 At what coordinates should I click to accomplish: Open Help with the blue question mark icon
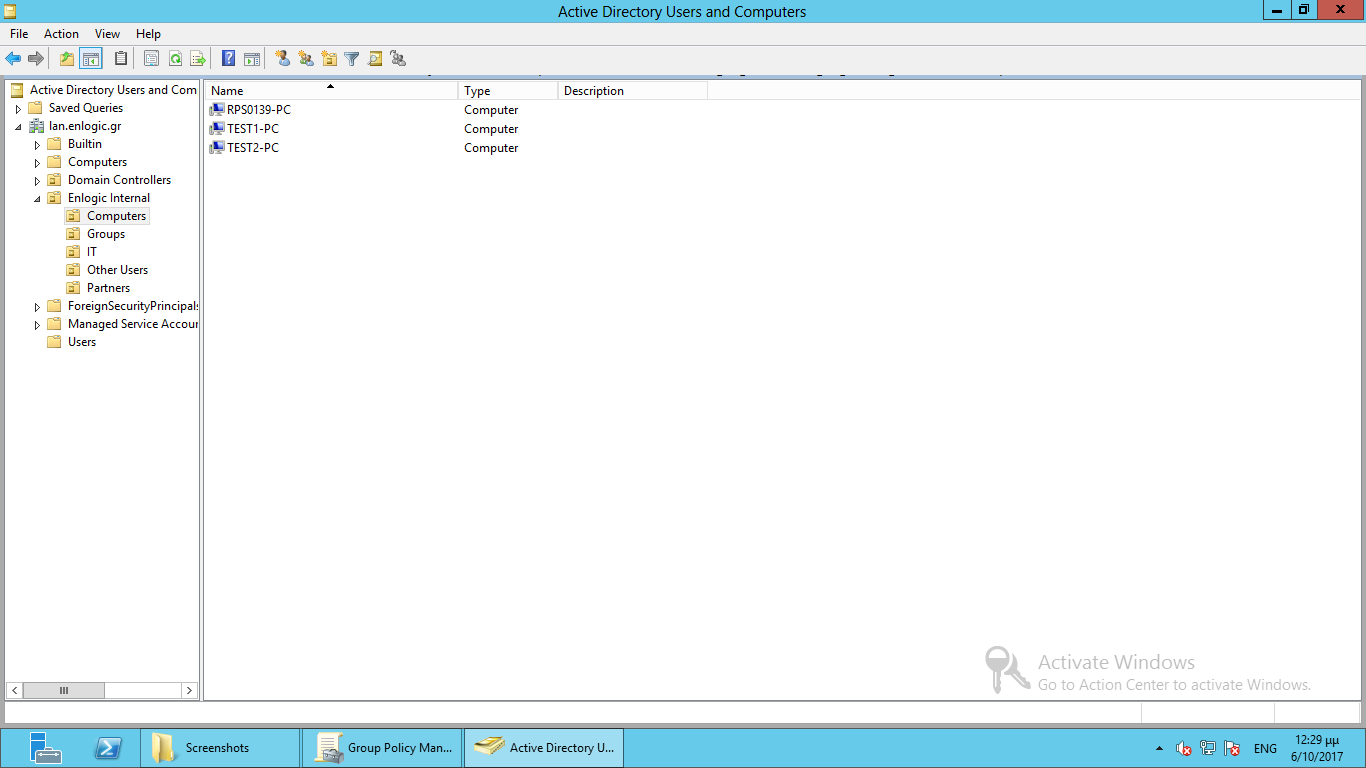tap(229, 59)
